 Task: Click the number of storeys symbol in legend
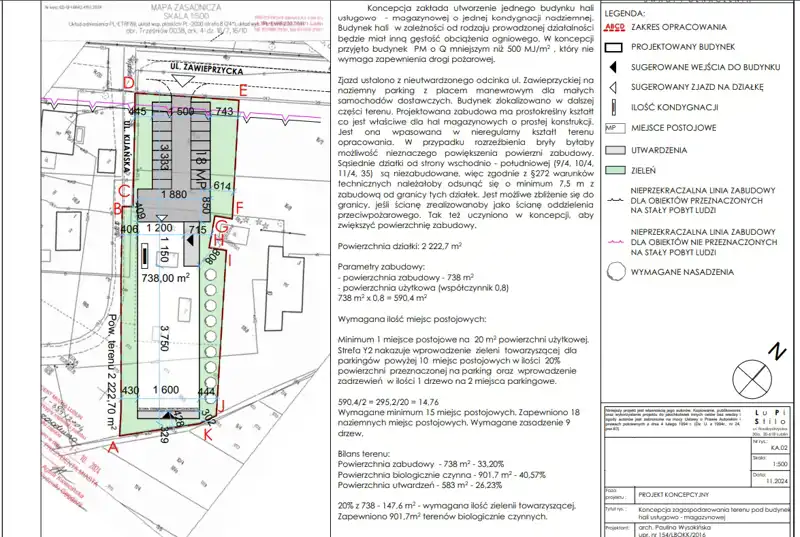tap(614, 107)
